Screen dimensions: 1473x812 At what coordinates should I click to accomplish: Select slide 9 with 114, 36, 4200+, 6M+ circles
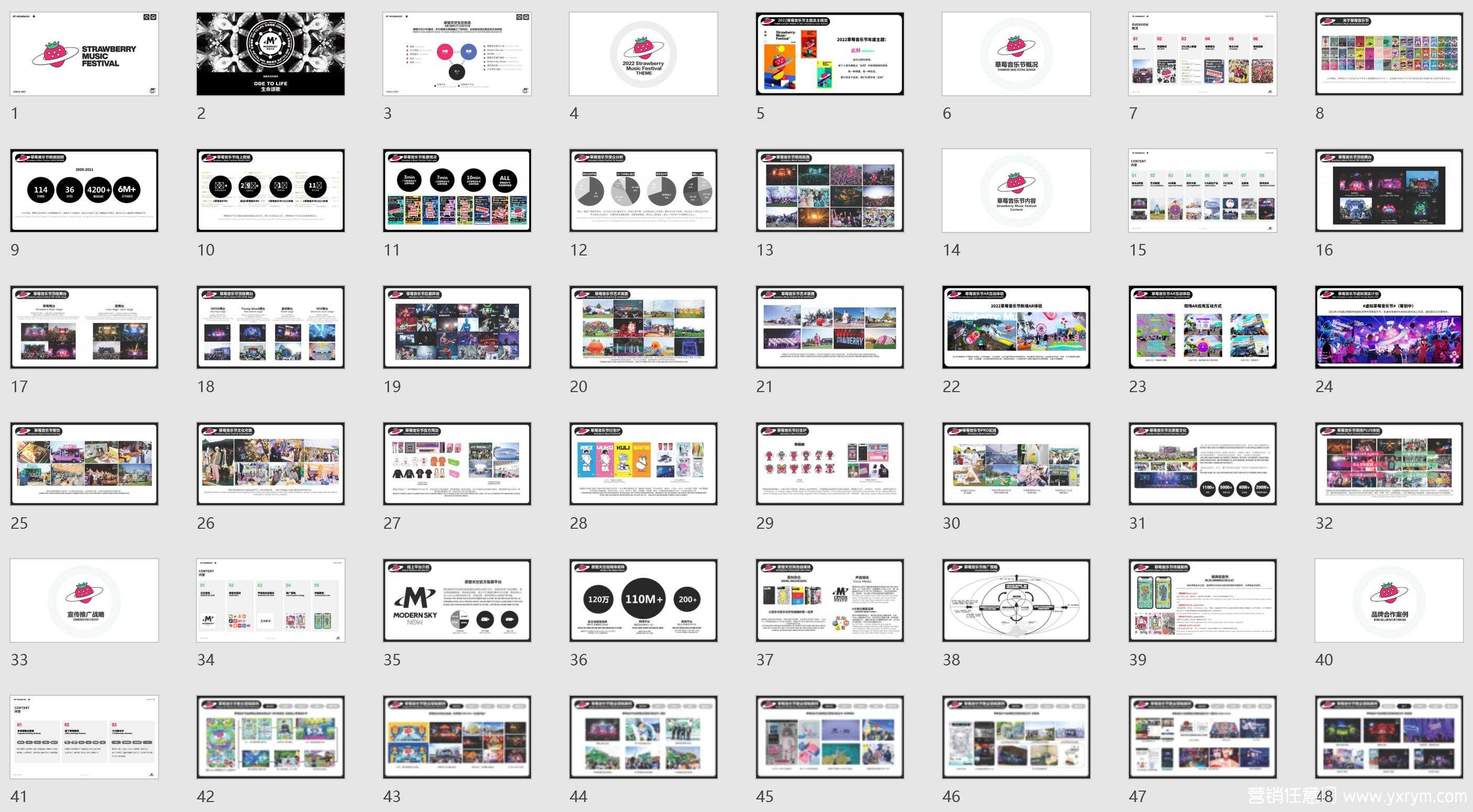(x=84, y=191)
